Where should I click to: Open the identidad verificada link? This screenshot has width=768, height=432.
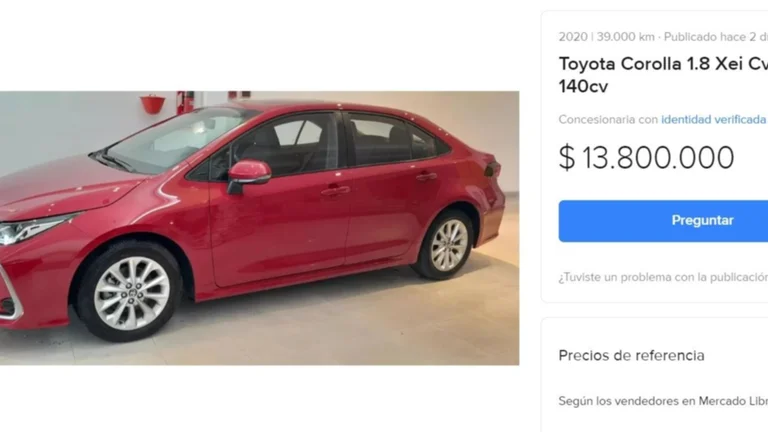[713, 120]
